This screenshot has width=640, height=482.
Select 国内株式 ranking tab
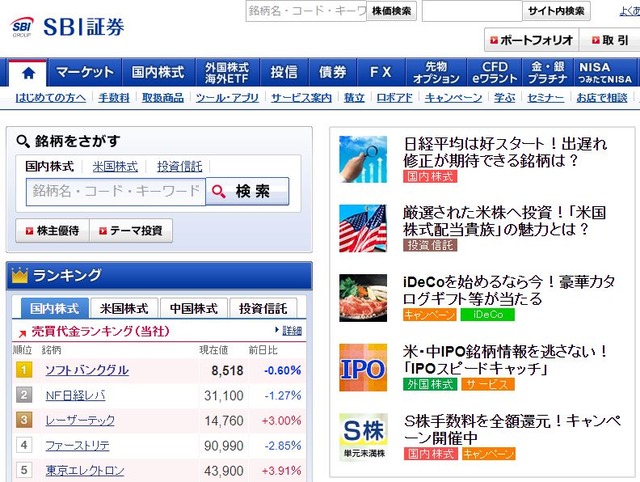pos(54,308)
